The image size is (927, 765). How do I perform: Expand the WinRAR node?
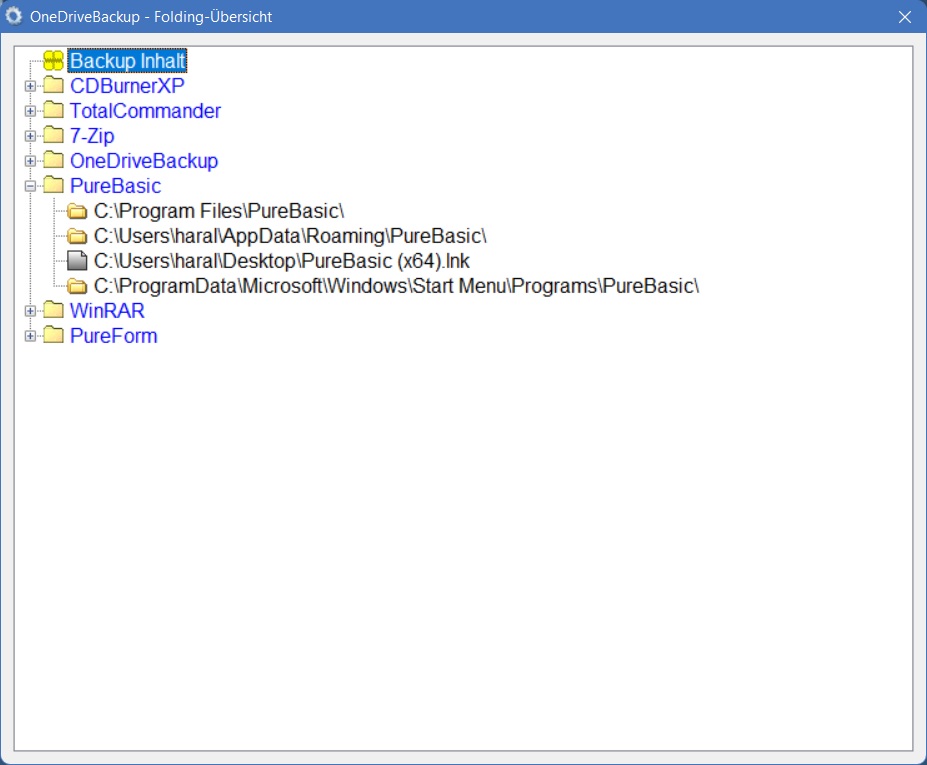[30, 311]
